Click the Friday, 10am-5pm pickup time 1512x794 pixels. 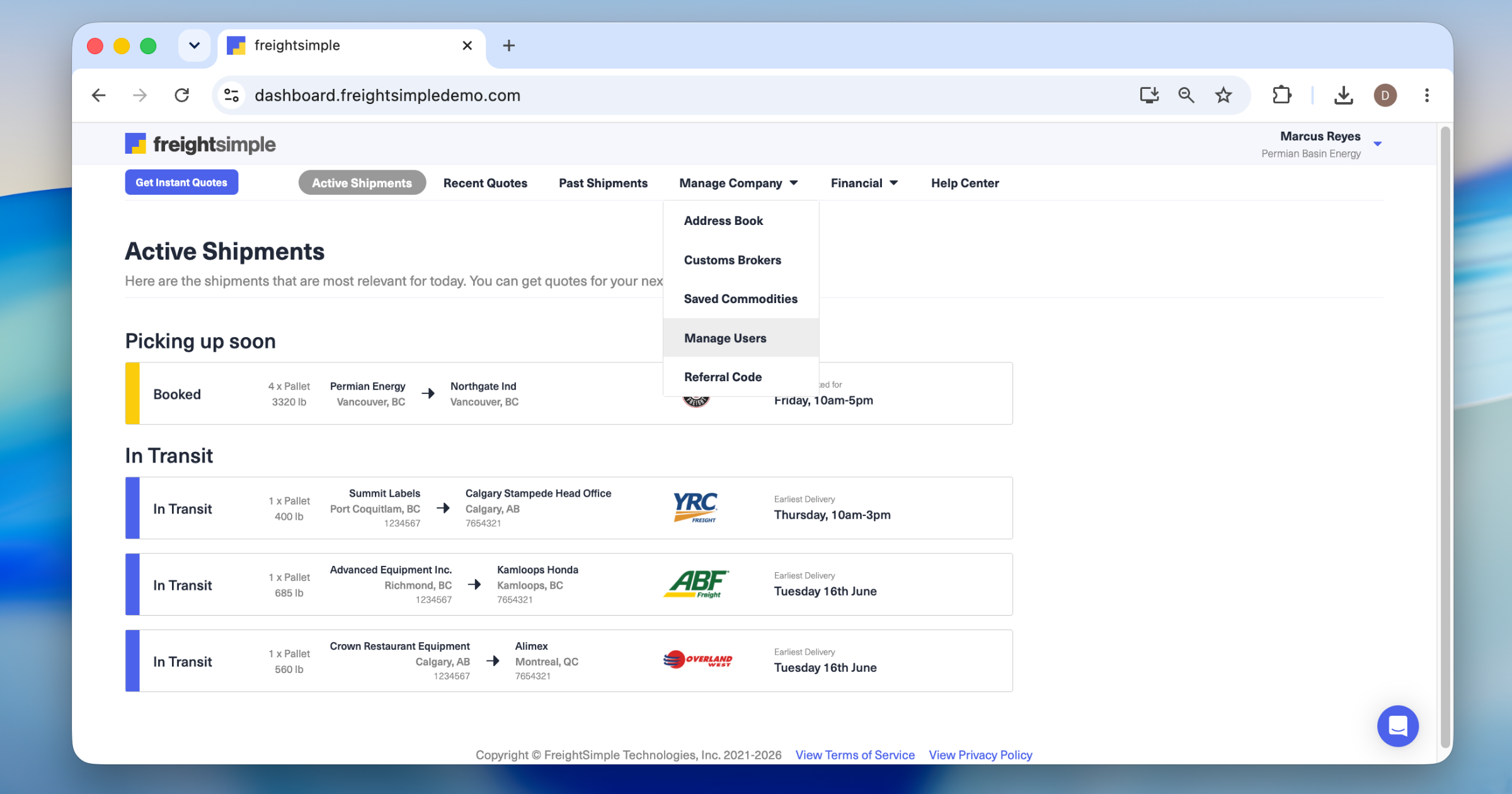tap(823, 401)
